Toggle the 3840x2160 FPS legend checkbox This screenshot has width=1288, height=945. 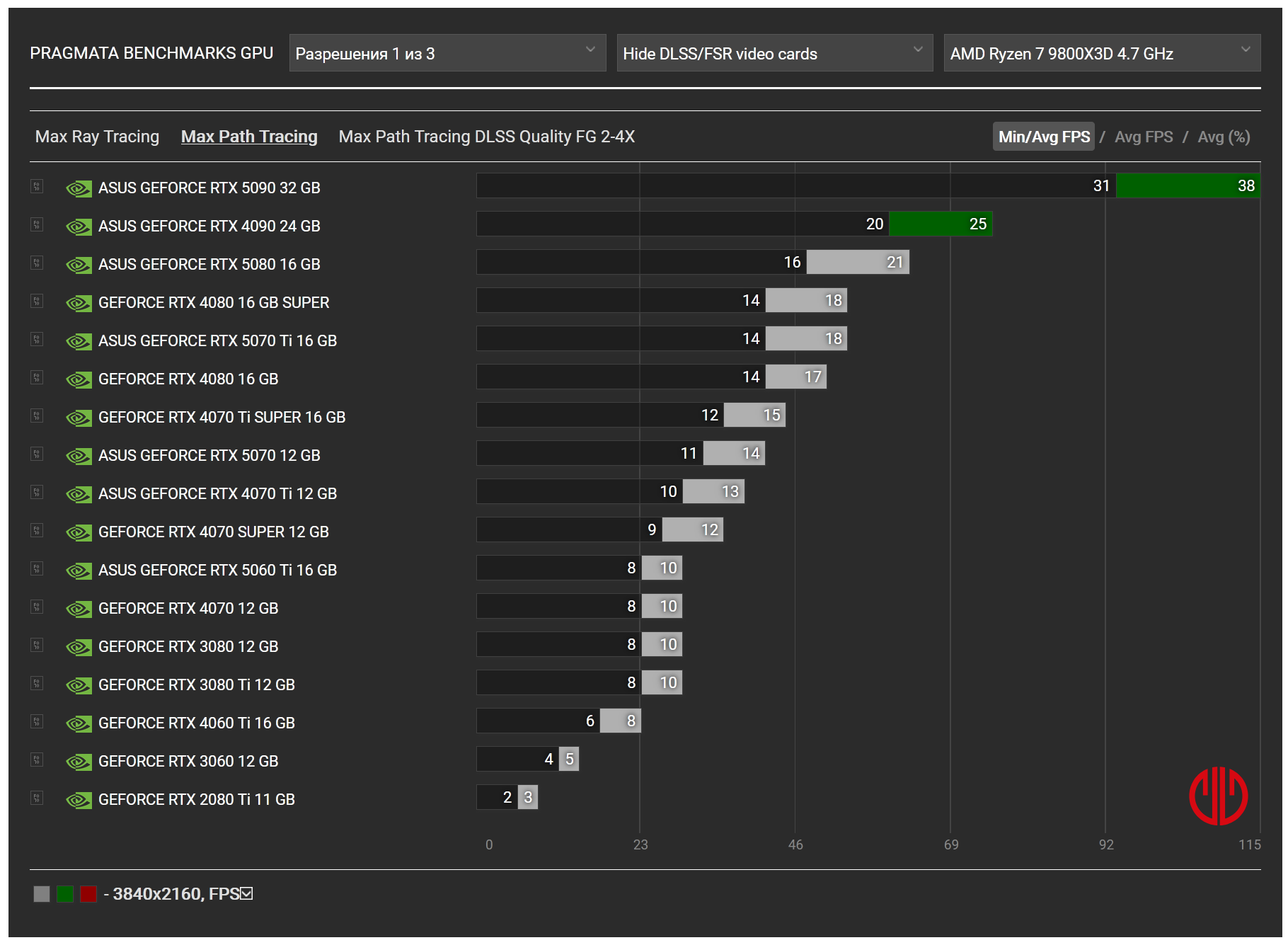tap(246, 894)
